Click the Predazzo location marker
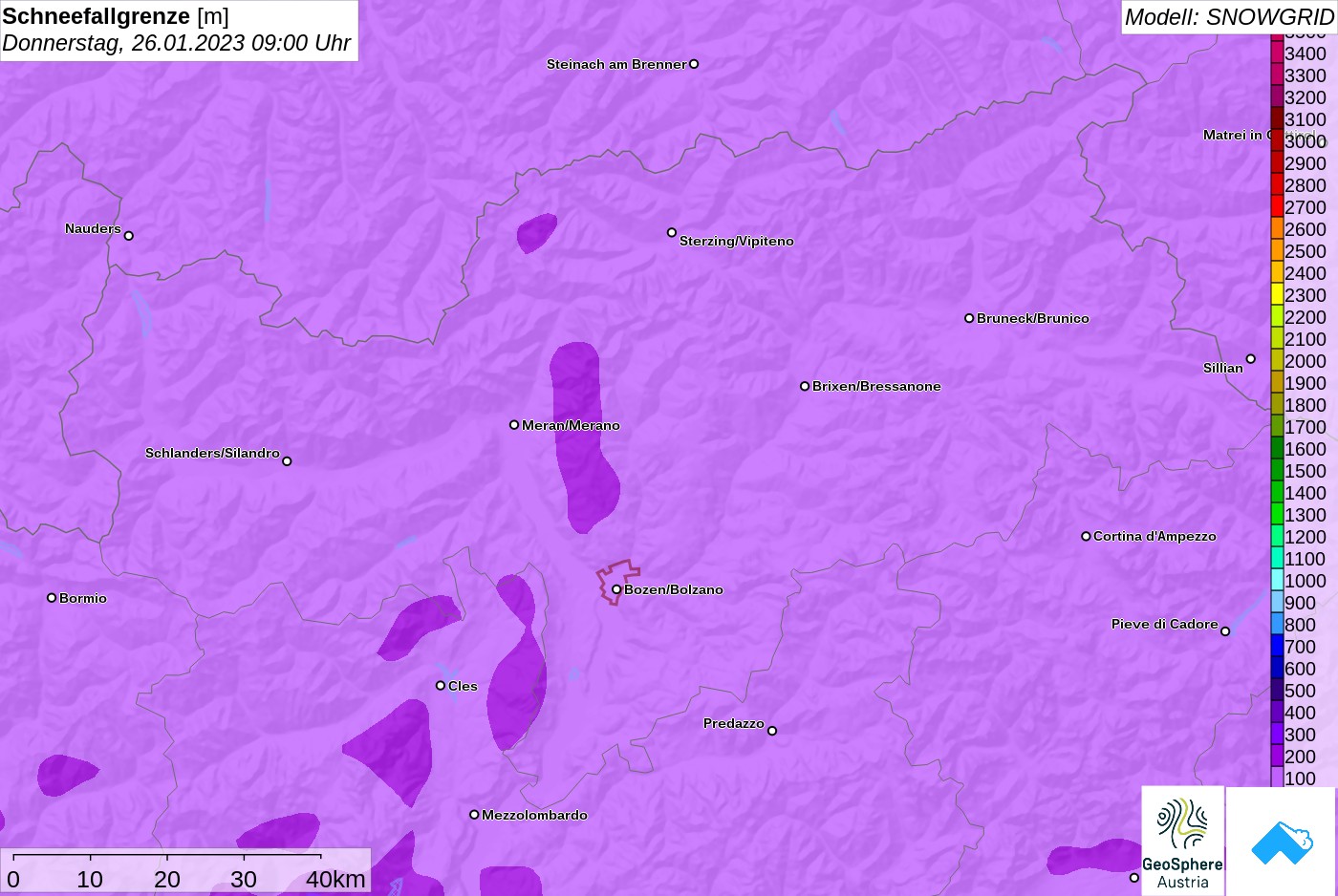The width and height of the screenshot is (1338, 896). pos(772,731)
